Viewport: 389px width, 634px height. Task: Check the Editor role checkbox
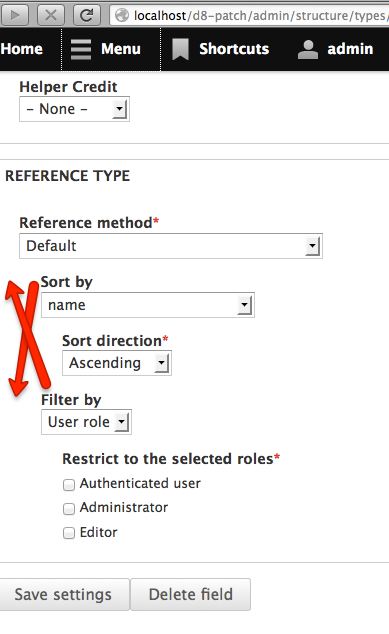[x=69, y=533]
